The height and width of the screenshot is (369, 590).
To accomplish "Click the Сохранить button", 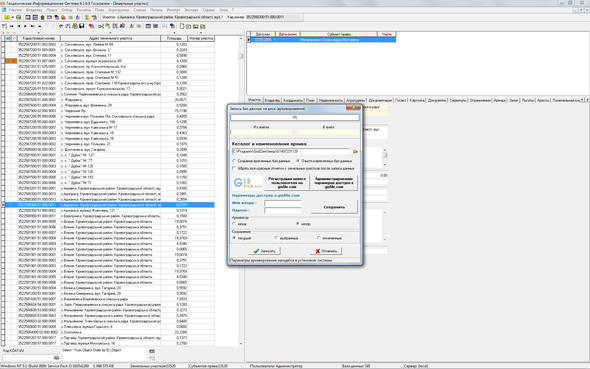I will 334,207.
